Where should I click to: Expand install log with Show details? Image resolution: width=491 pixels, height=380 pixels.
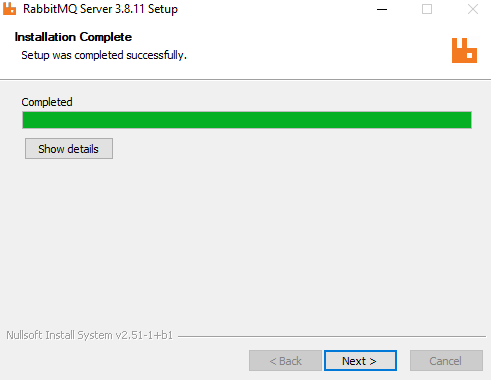69,149
